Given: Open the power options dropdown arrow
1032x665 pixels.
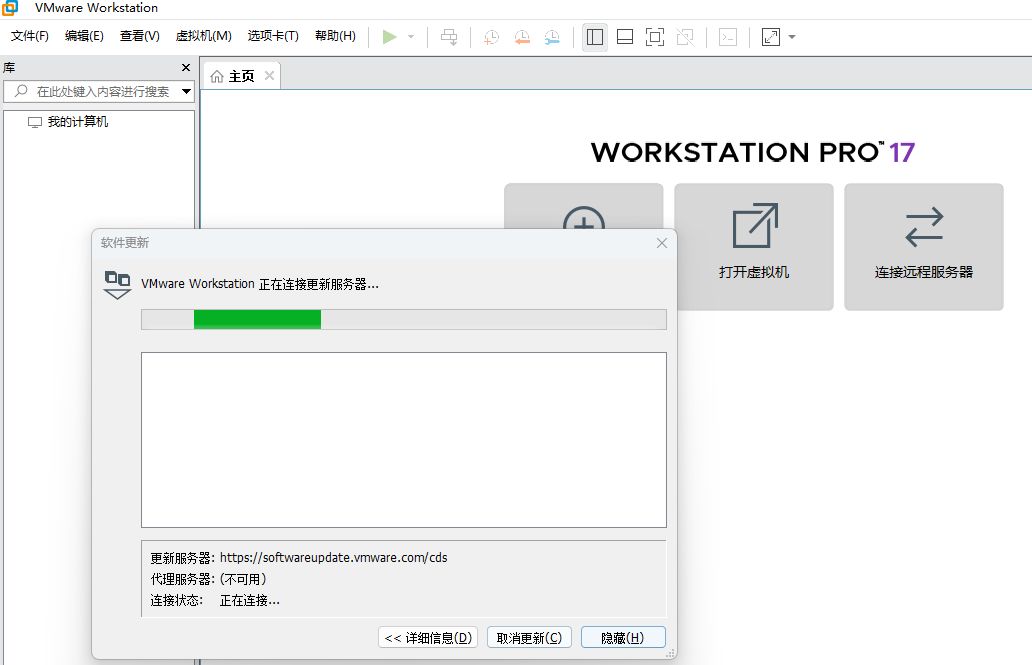Looking at the screenshot, I should [x=411, y=37].
